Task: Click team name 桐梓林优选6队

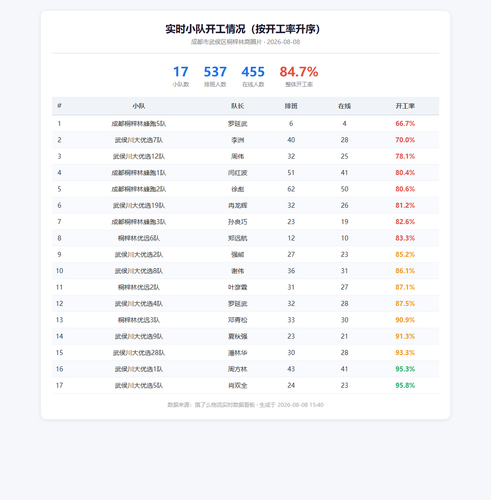Action: tap(139, 238)
